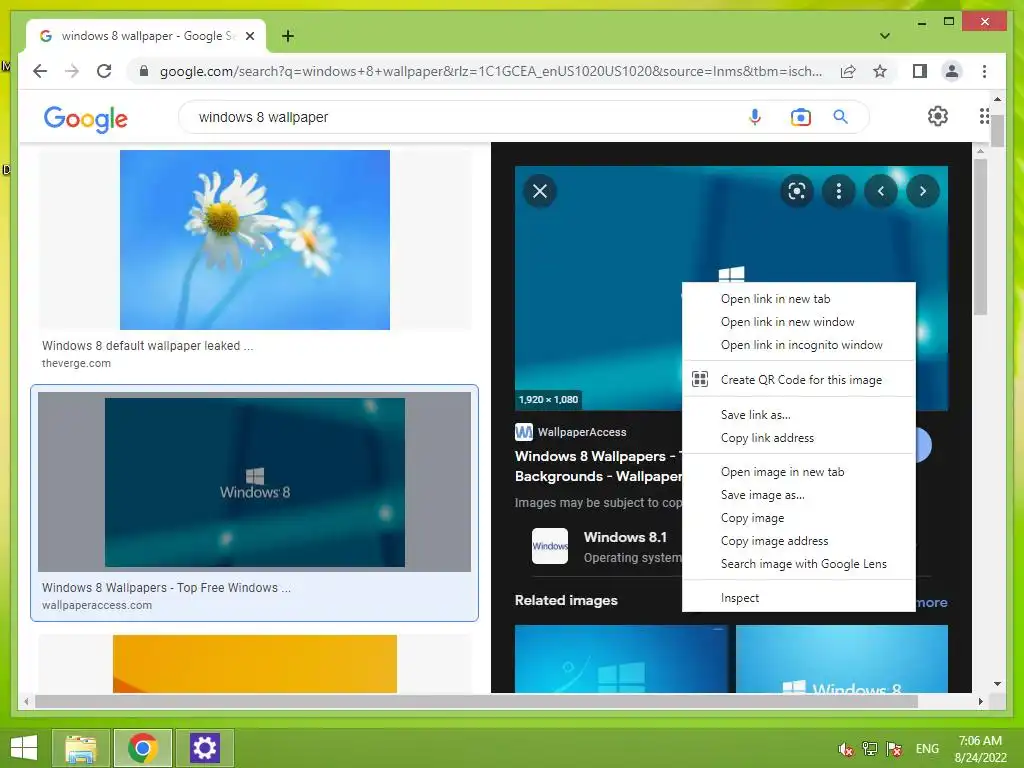This screenshot has height=768, width=1024.
Task: Open the Google apps grid
Action: (x=984, y=116)
